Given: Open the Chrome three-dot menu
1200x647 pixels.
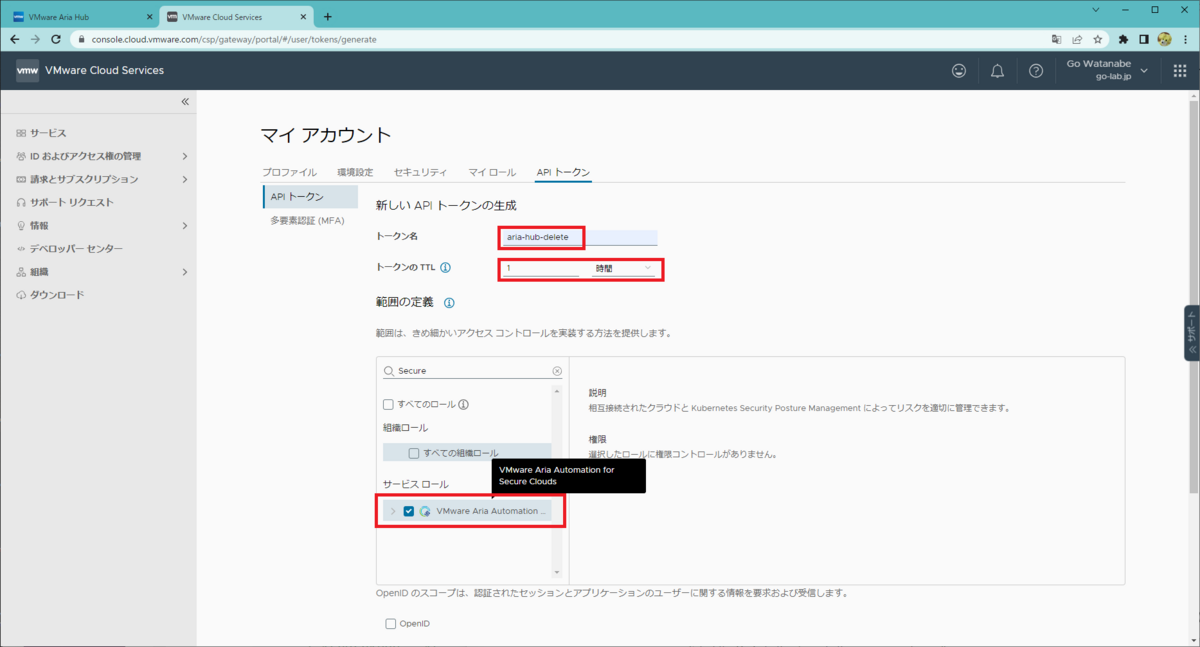Looking at the screenshot, I should coord(1184,39).
